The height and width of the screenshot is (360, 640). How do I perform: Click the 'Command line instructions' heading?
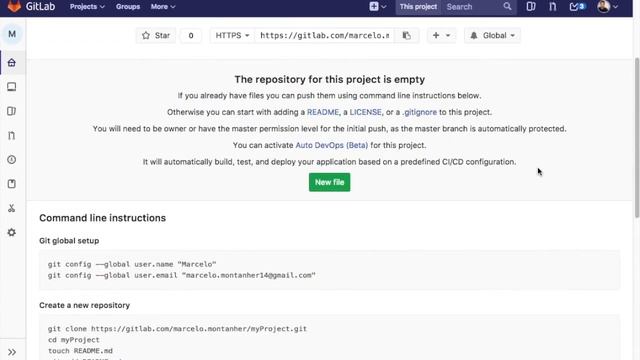tap(102, 218)
